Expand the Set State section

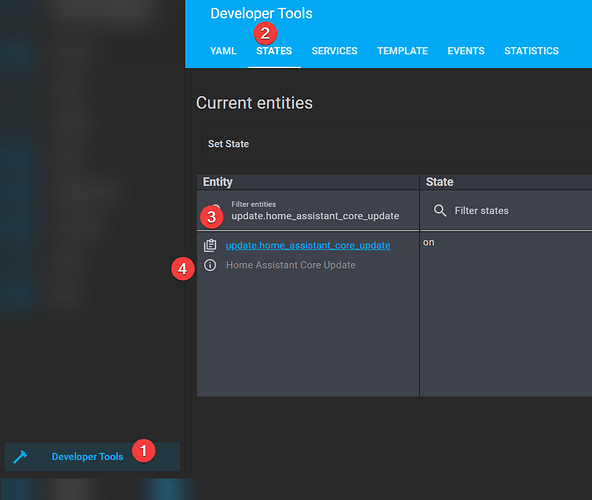396,144
